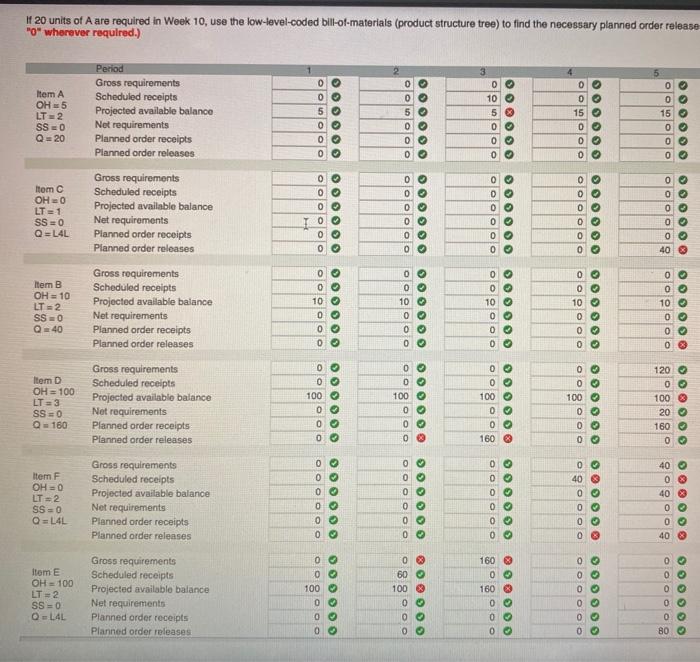Edit Item E gross requirements period 3 field
700x662 pixels.
471,560
